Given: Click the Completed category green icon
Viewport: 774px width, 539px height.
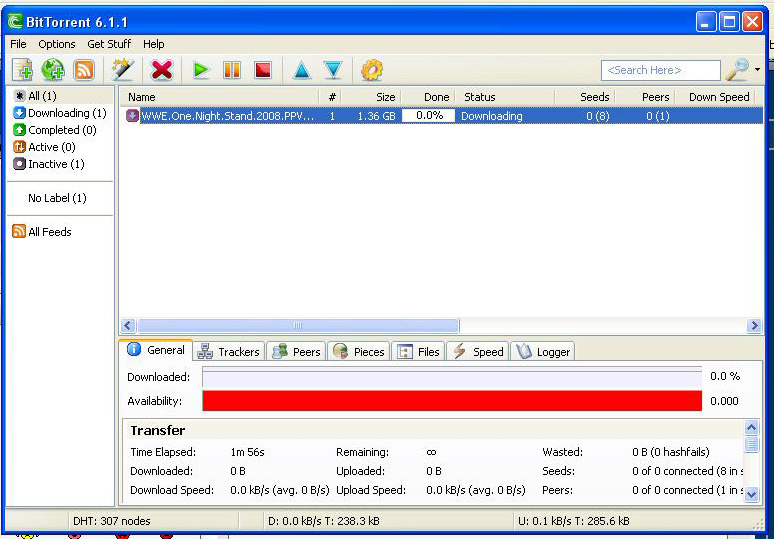Looking at the screenshot, I should (19, 130).
